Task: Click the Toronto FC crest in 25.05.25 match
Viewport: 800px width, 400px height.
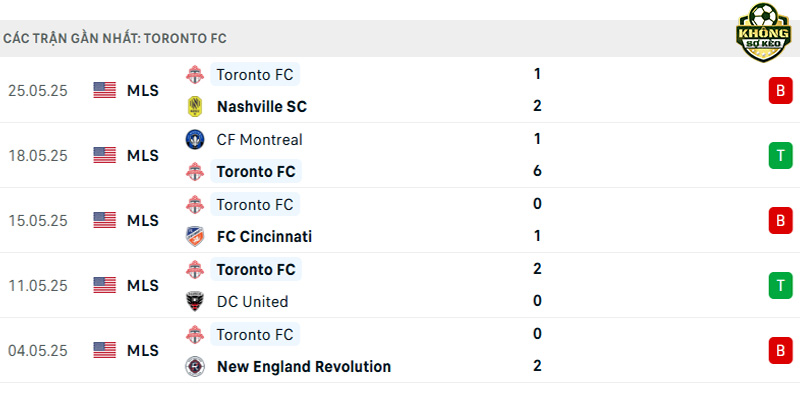Action: click(x=195, y=74)
